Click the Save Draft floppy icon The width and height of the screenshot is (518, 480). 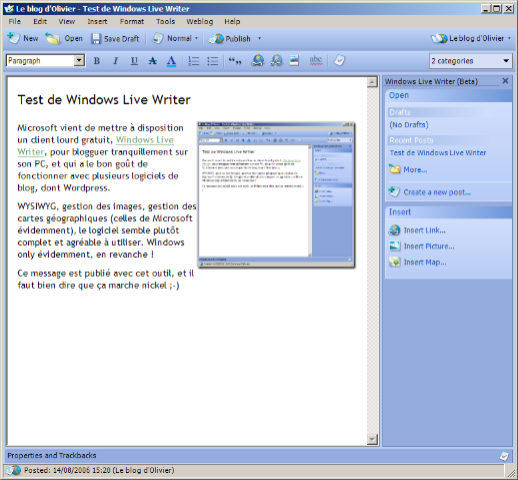click(96, 39)
